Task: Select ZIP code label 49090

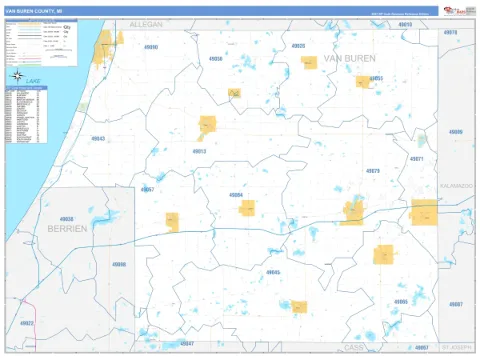Action: tap(151, 47)
